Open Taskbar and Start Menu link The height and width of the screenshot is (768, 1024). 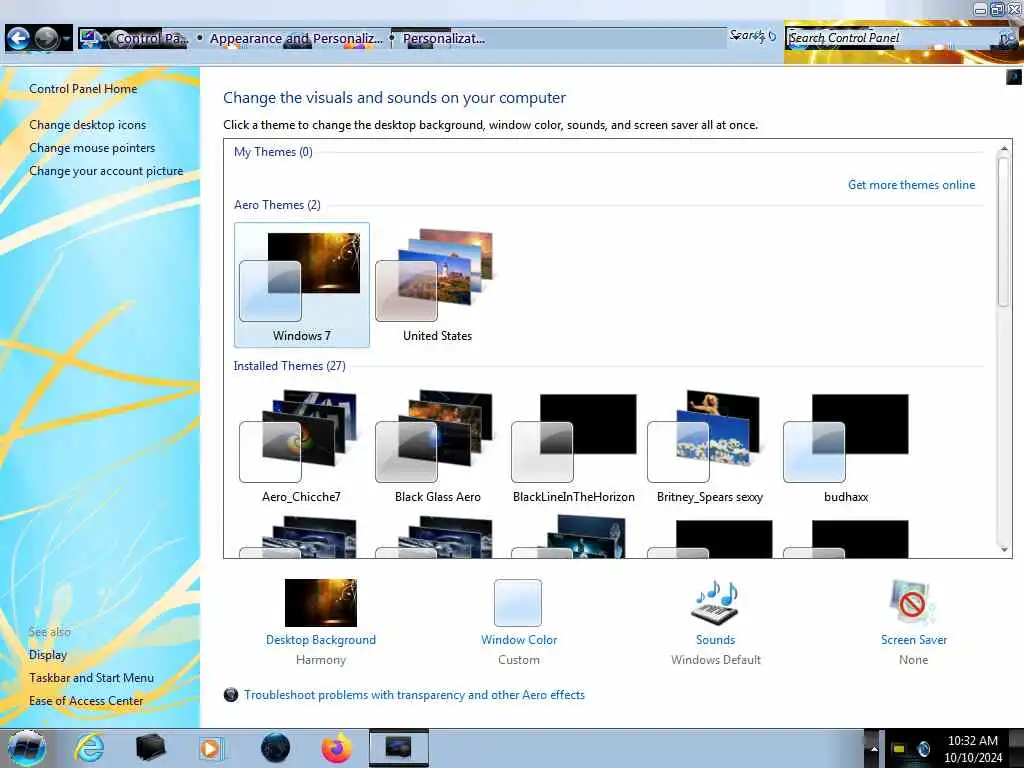(x=91, y=678)
